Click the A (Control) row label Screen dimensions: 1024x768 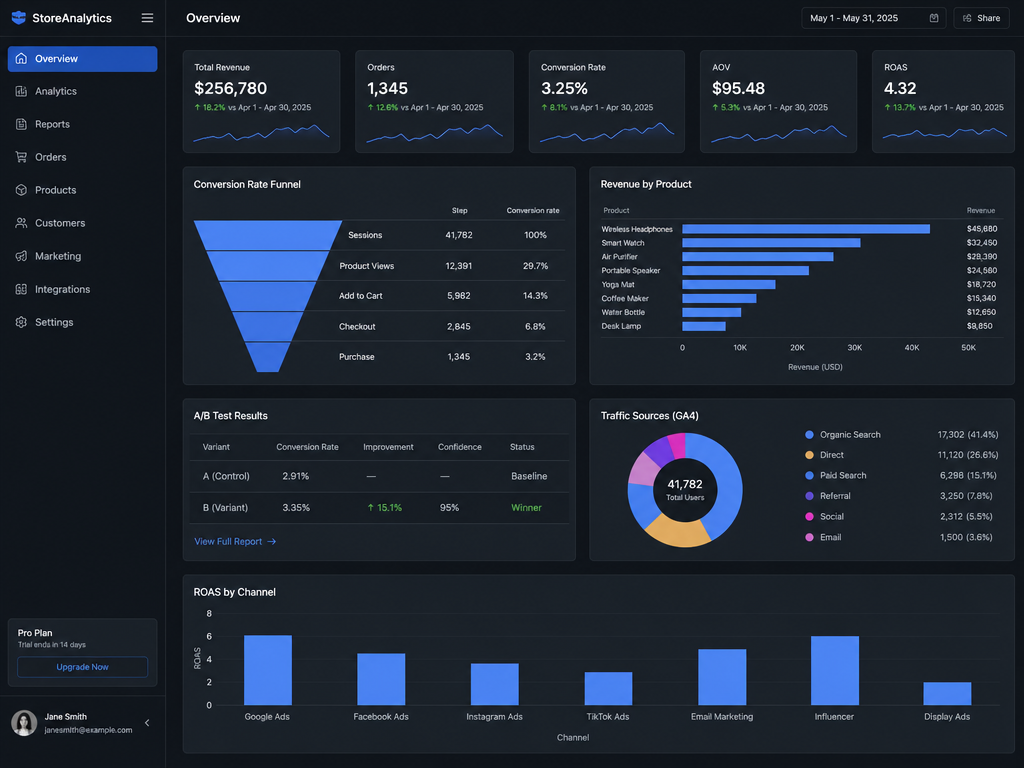[226, 477]
